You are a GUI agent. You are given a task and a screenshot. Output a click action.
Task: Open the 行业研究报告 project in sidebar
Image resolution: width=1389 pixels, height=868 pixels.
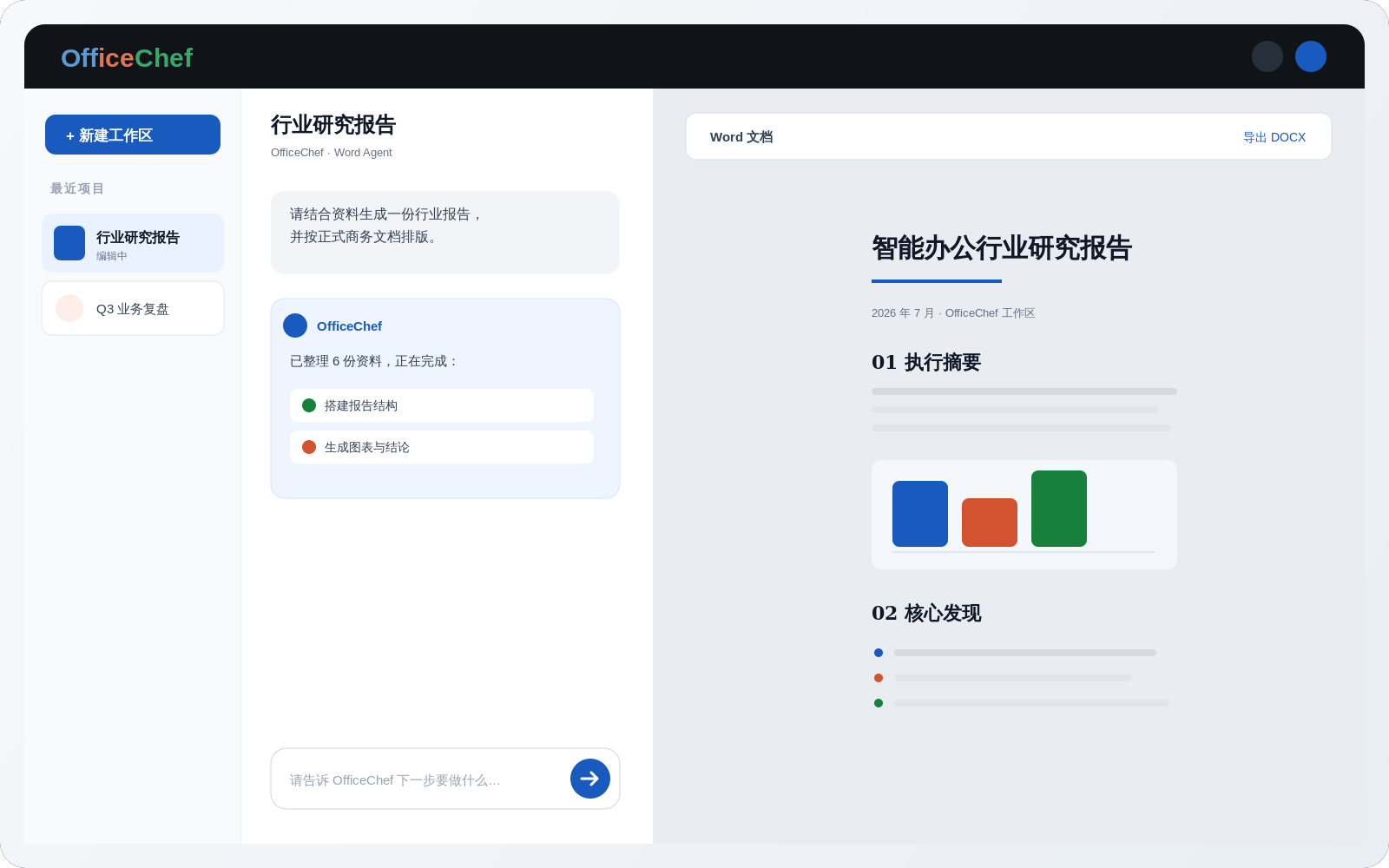[133, 243]
